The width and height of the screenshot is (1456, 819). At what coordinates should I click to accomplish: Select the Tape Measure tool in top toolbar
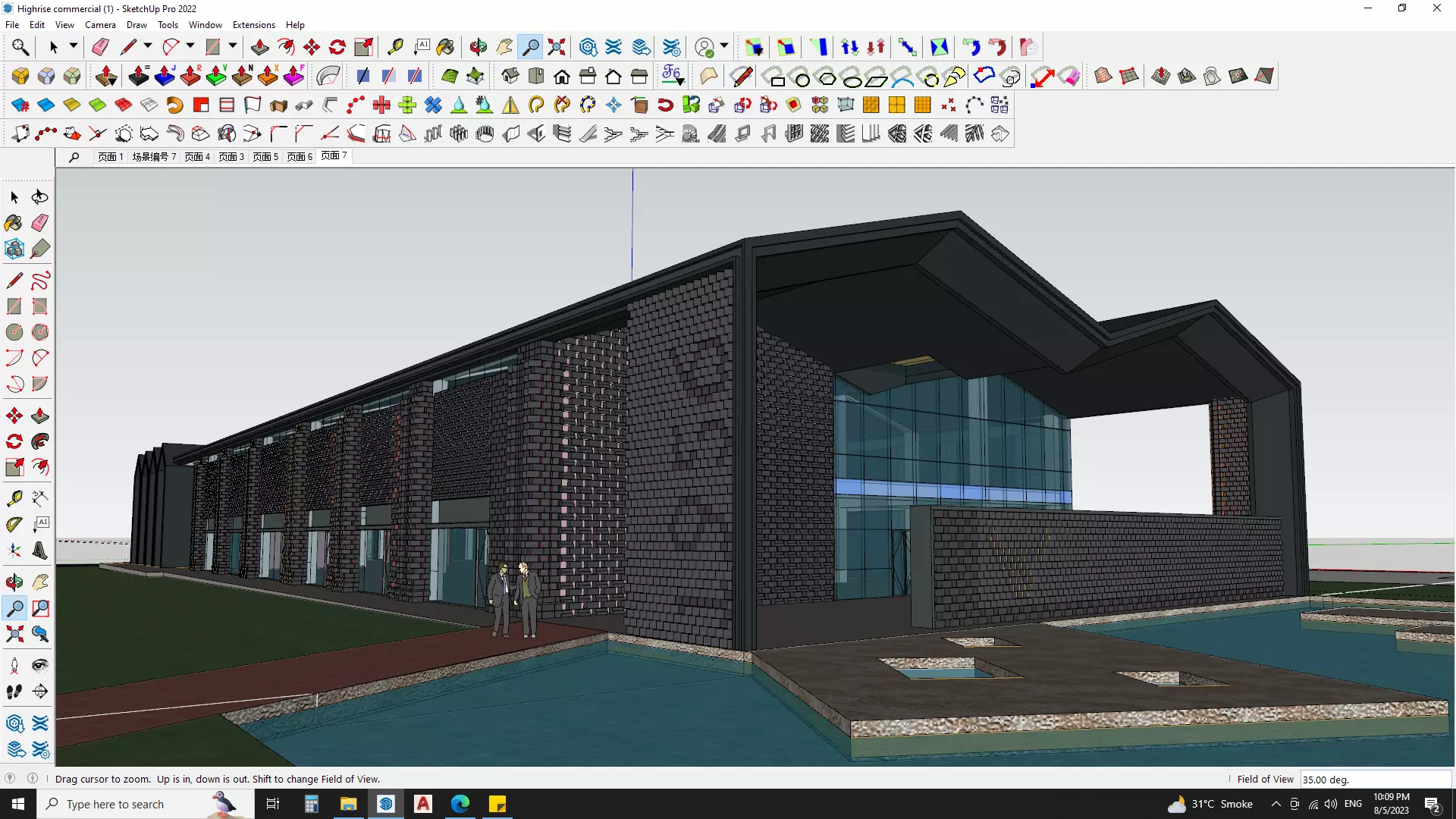click(395, 47)
